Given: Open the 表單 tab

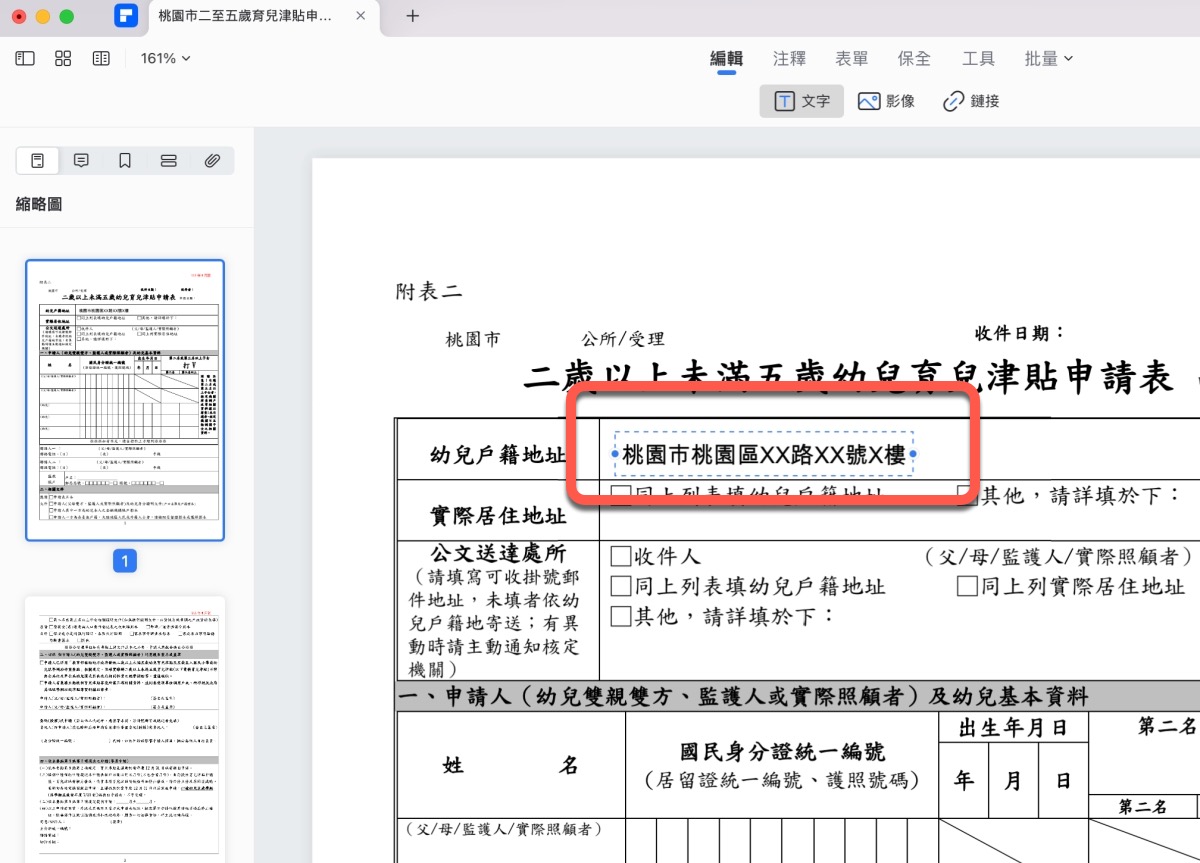Looking at the screenshot, I should click(x=852, y=59).
